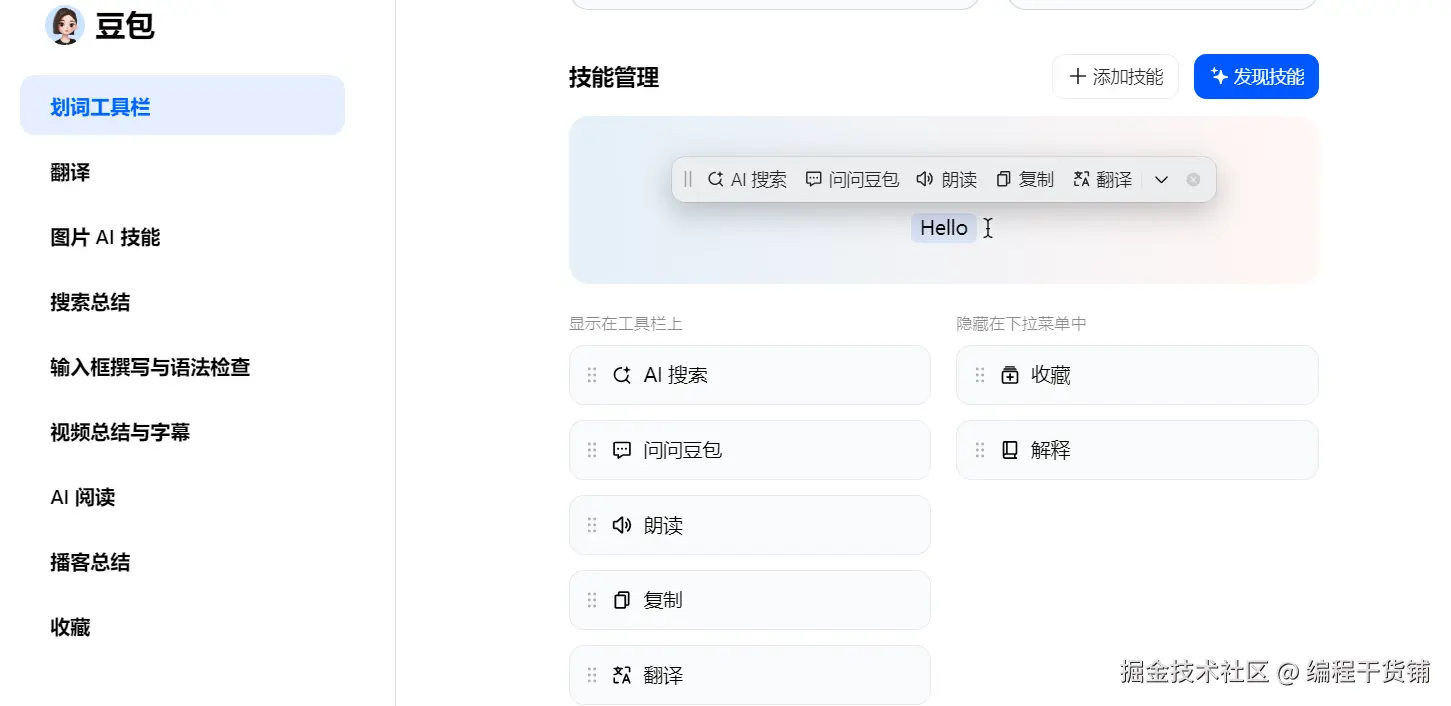Click the 豆包 avatar logo
The image size is (1451, 706).
65,25
